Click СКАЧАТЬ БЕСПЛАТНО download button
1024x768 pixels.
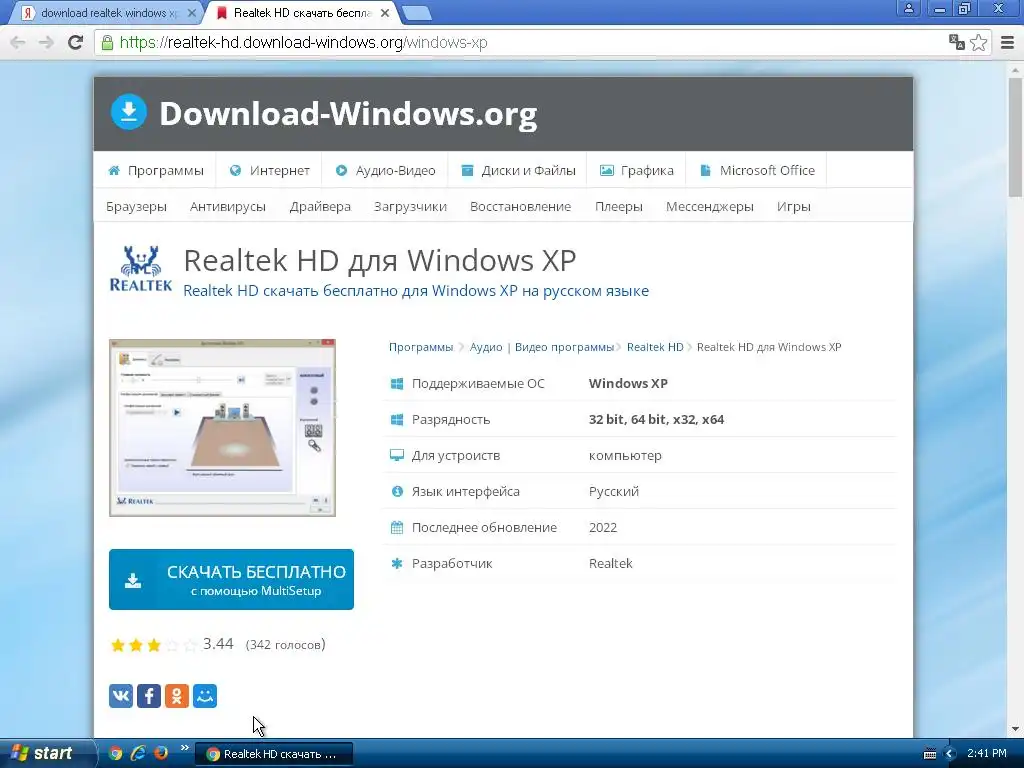point(231,579)
